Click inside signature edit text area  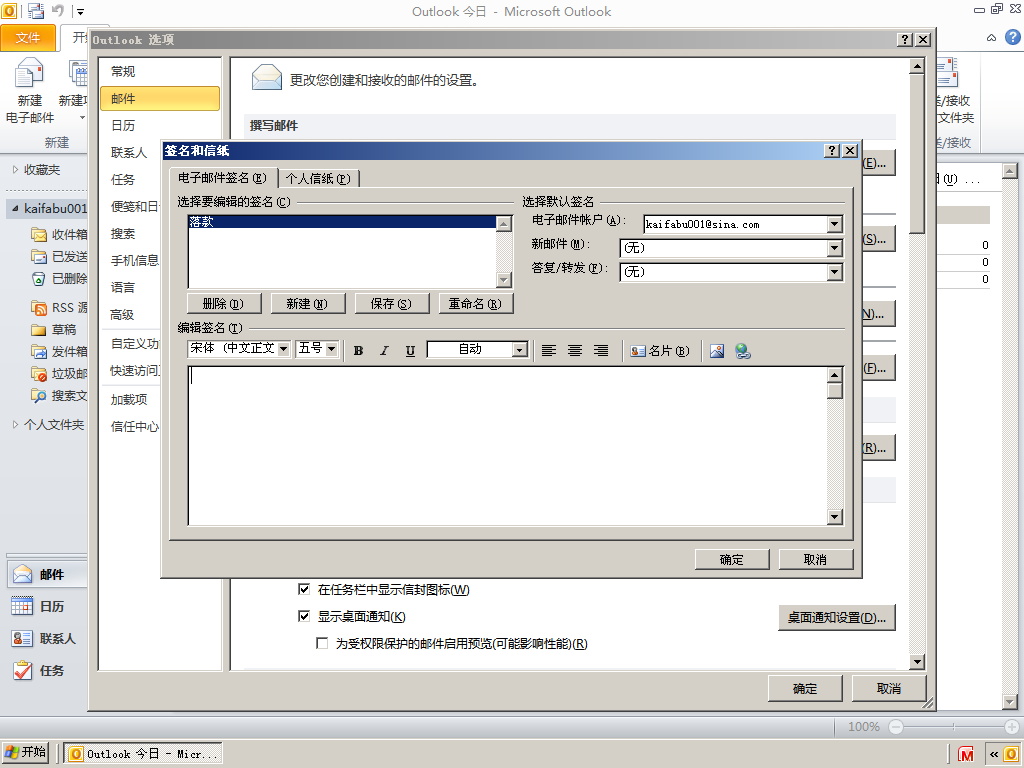(507, 446)
